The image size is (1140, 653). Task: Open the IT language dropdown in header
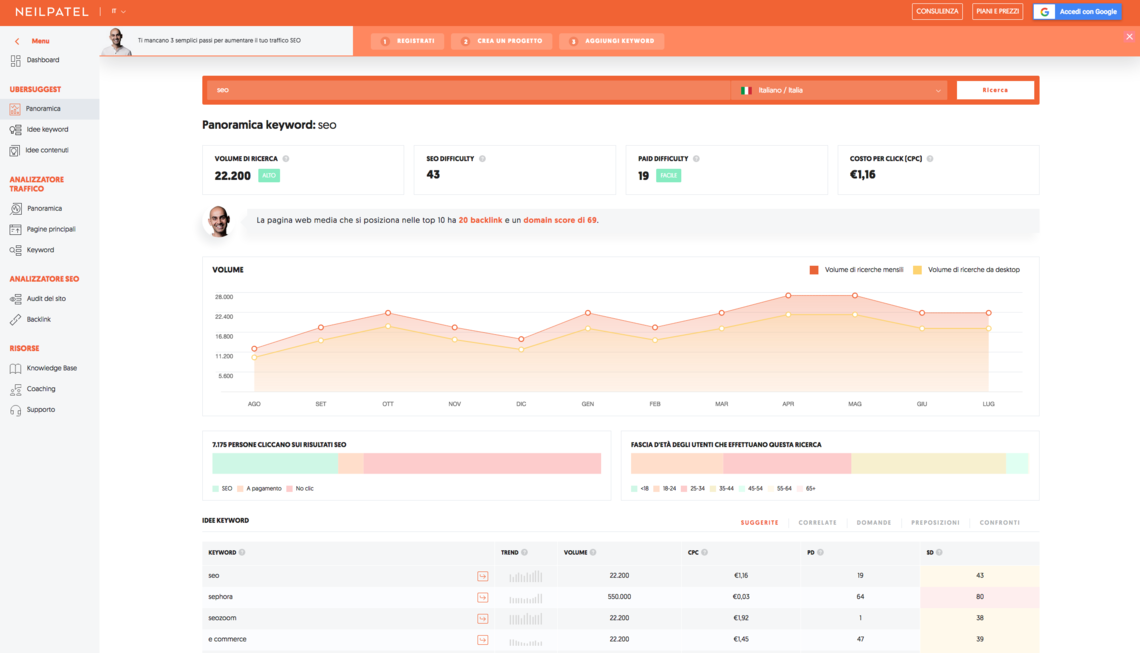point(119,12)
